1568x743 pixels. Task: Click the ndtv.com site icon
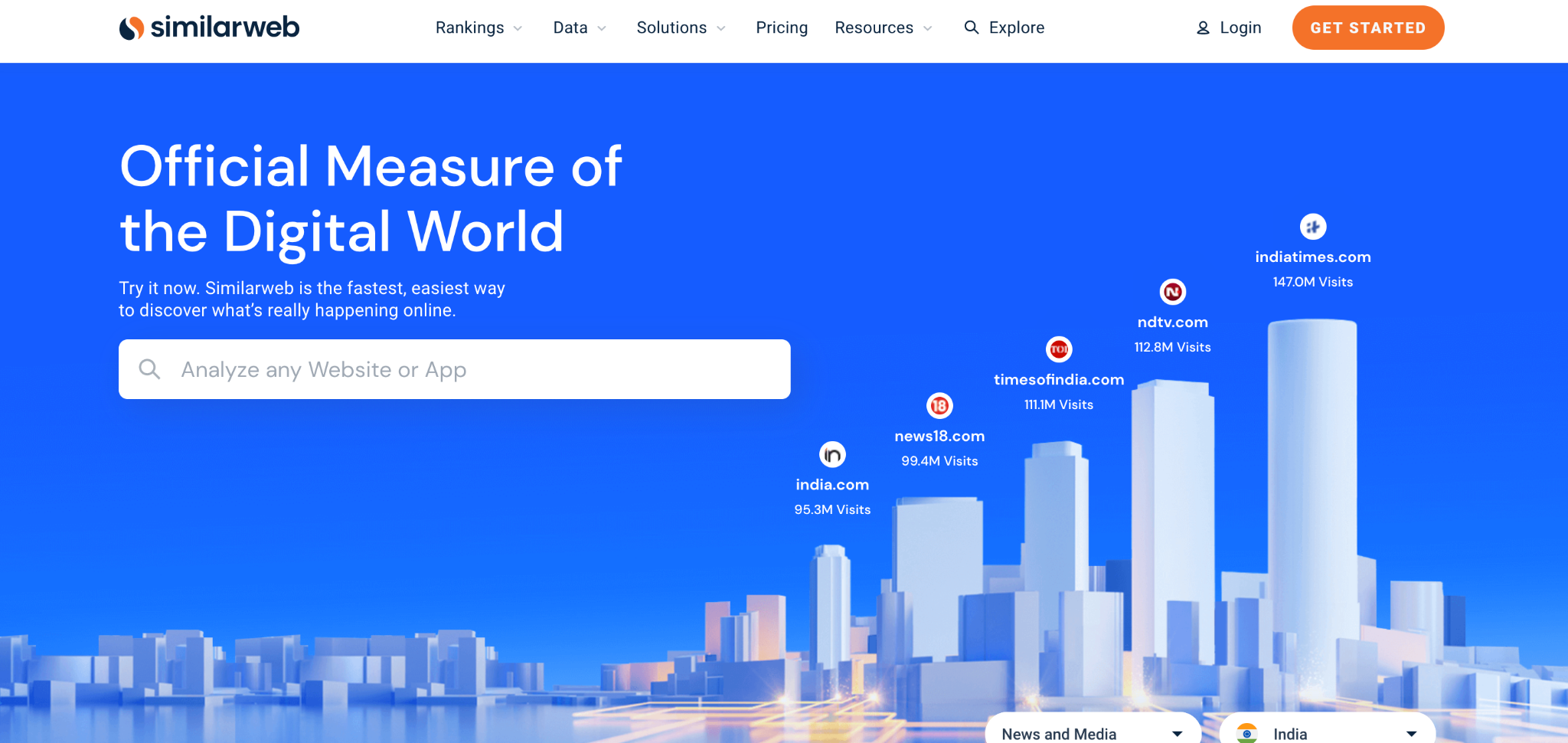1172,292
